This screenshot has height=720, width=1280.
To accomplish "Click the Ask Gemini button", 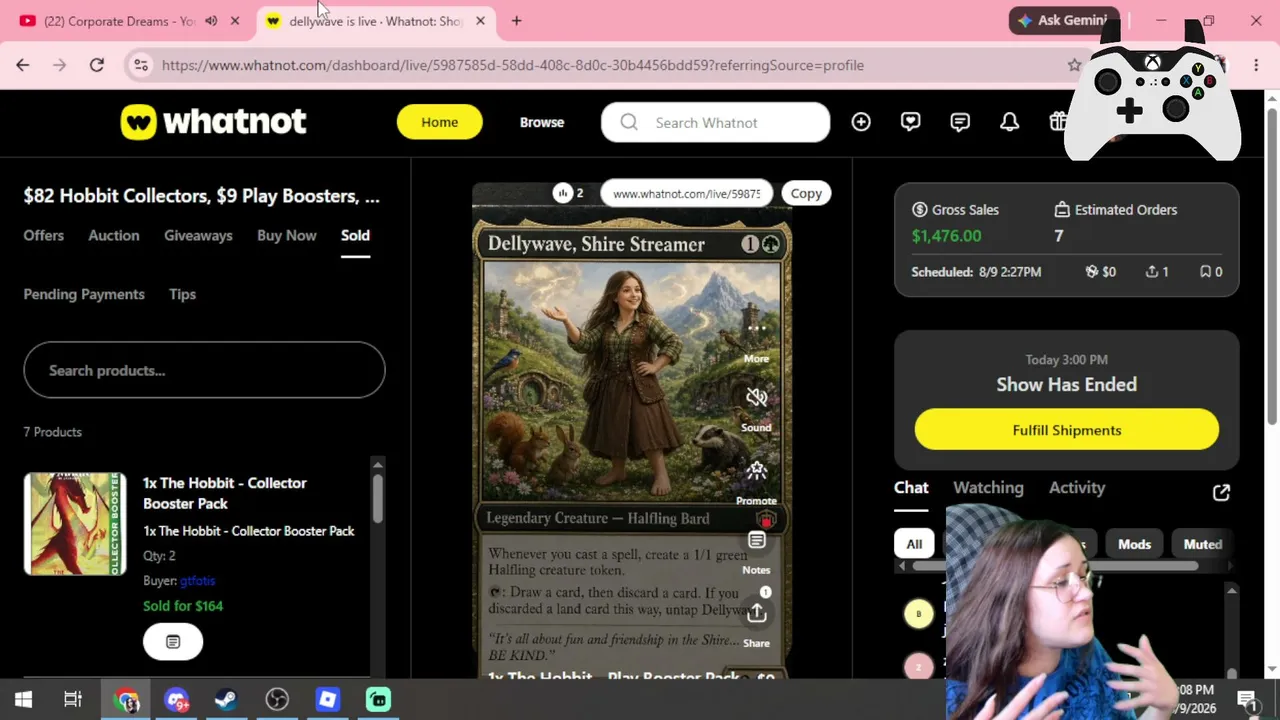I will (x=1064, y=20).
